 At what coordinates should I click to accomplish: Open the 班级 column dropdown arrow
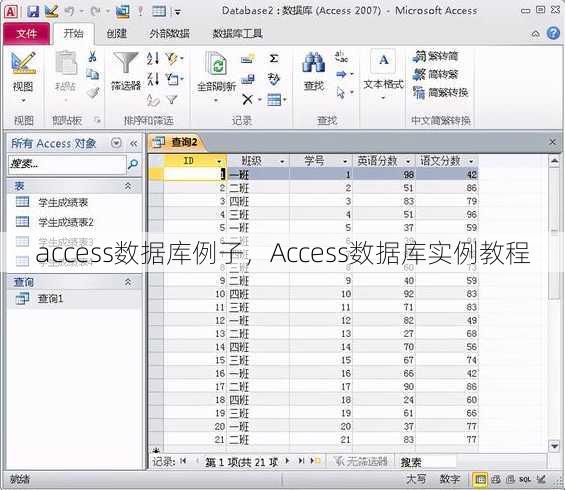point(282,161)
